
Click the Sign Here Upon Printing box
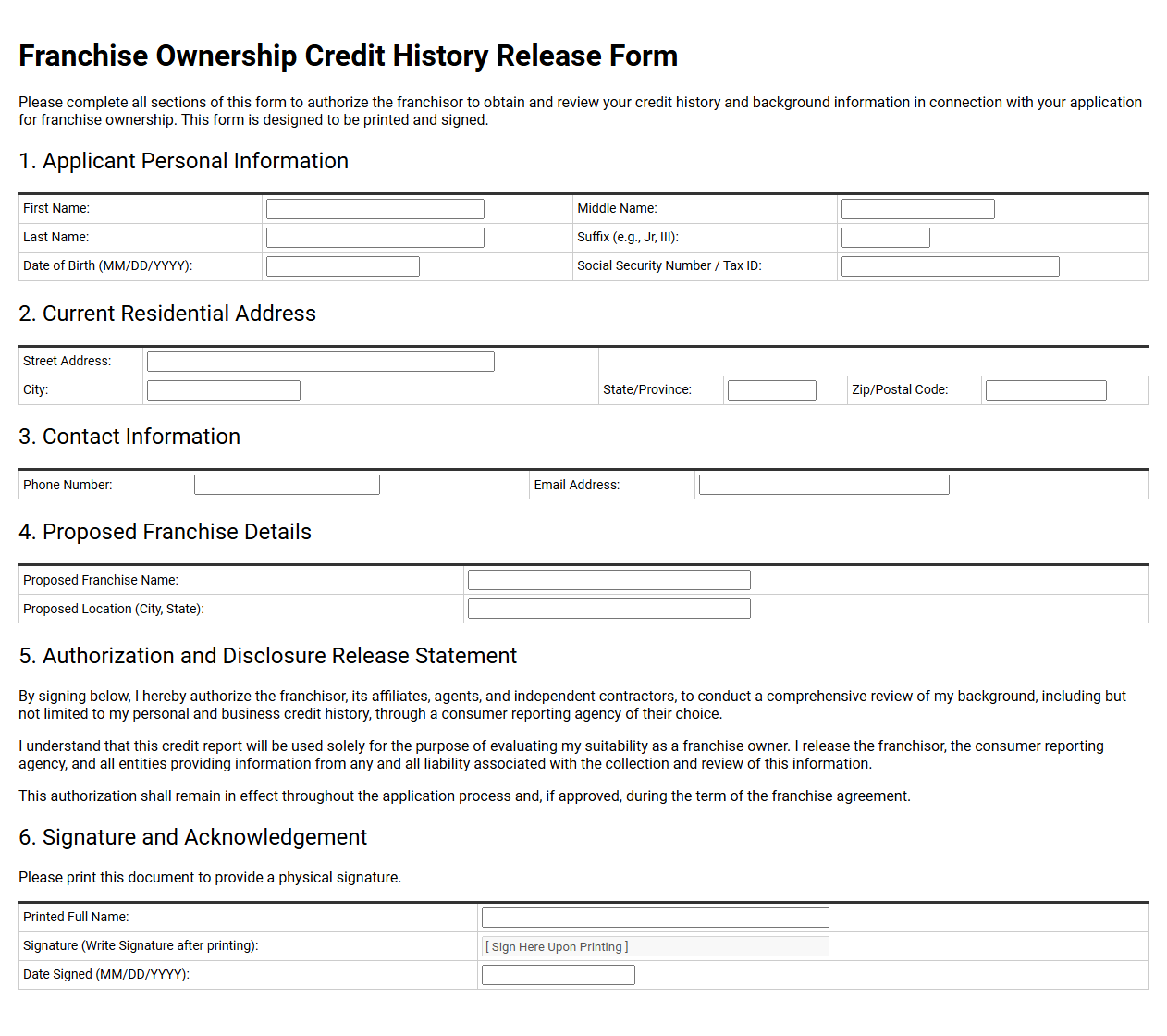tap(656, 946)
